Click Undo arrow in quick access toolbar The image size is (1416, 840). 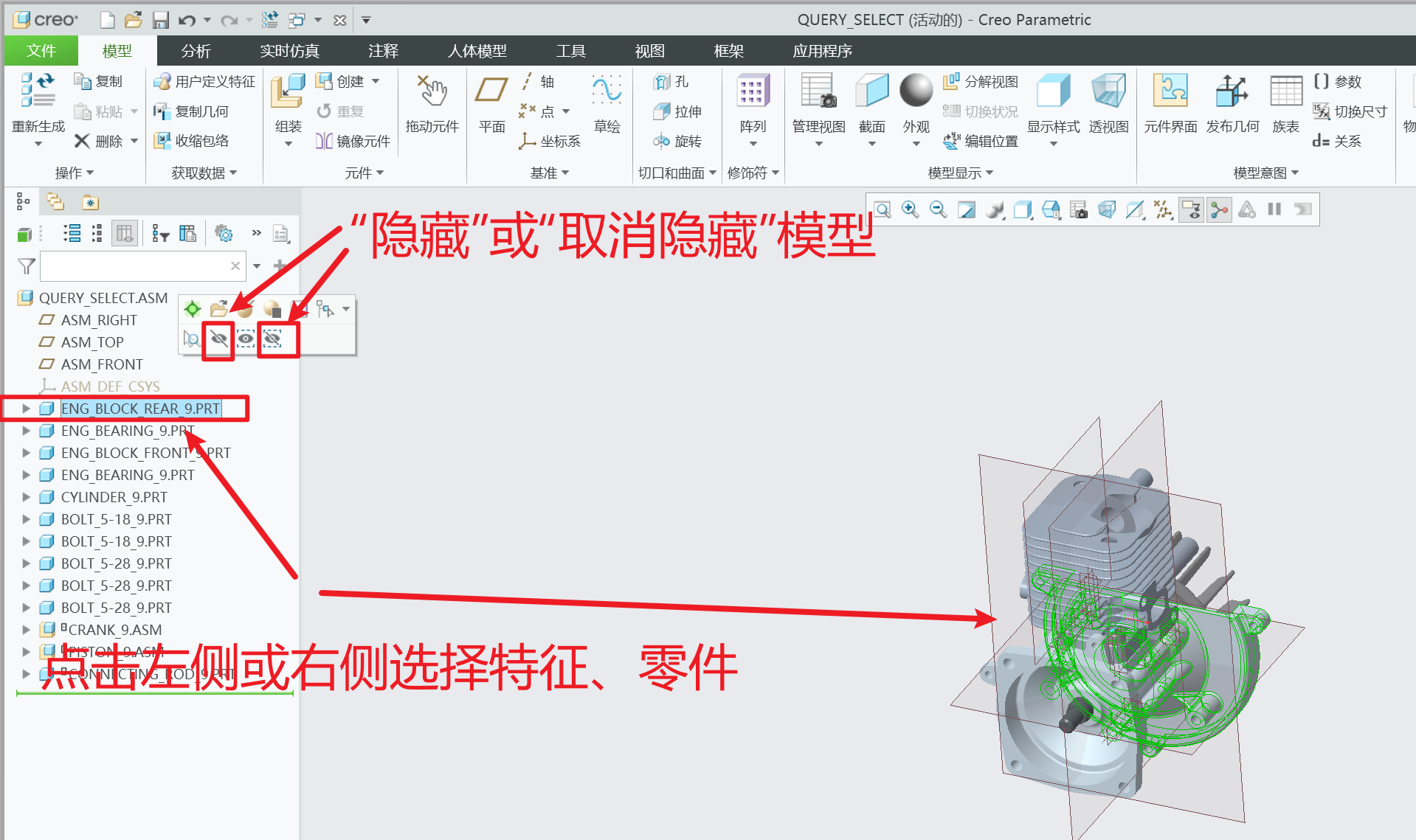[x=187, y=20]
